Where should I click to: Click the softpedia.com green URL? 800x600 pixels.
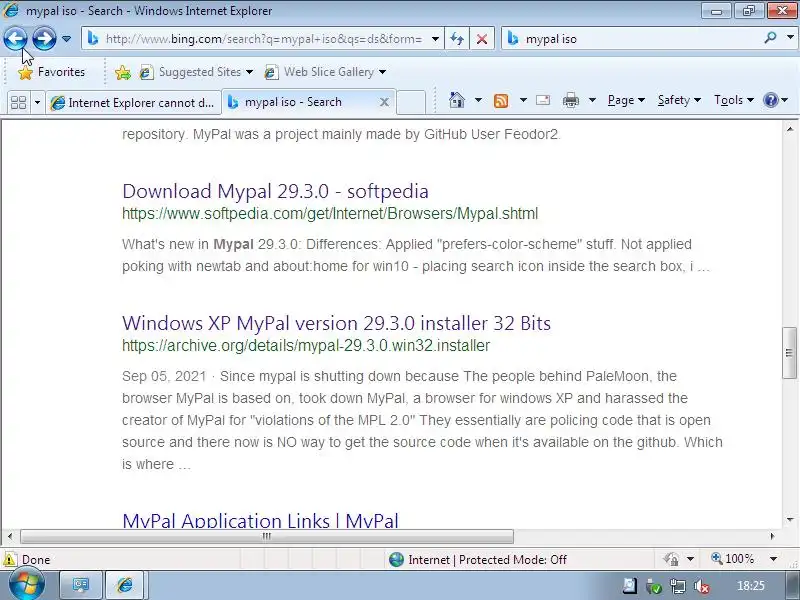click(330, 213)
